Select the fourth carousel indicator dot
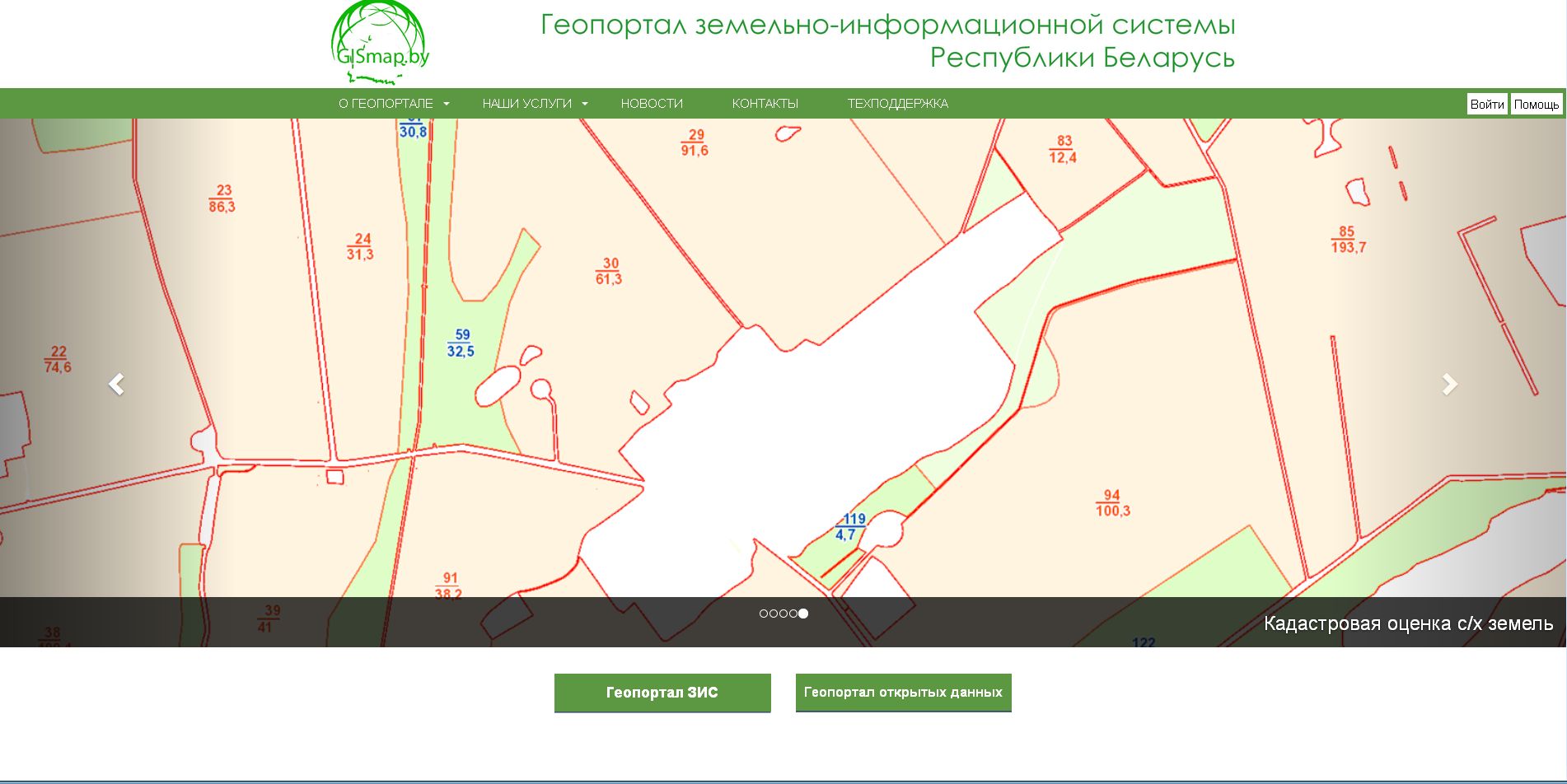 pos(793,614)
